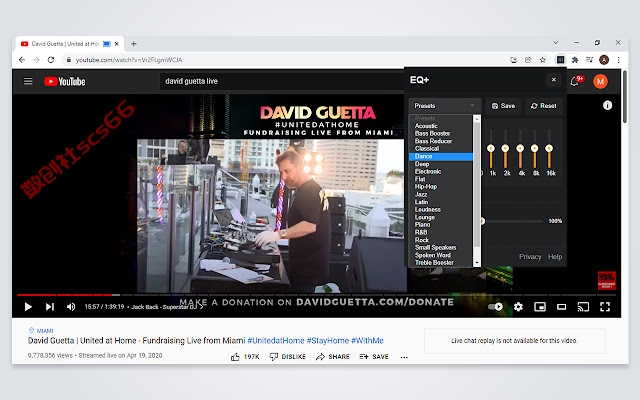Choose the Electronic preset

[441, 171]
